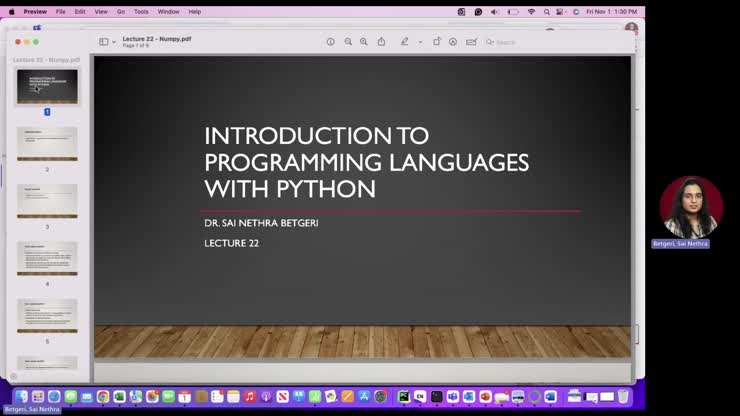Open the Inspector info icon in toolbar
740x416 pixels.
[330, 42]
